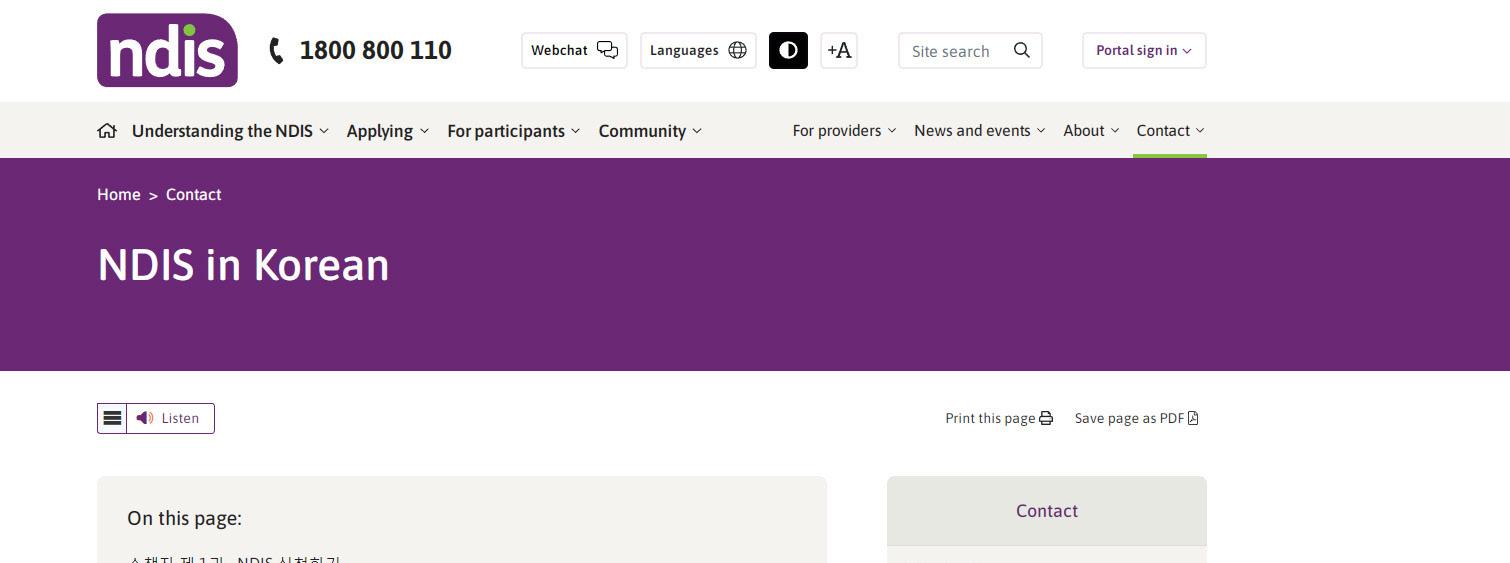The image size is (1510, 563).
Task: Expand For providers menu
Action: coord(845,131)
